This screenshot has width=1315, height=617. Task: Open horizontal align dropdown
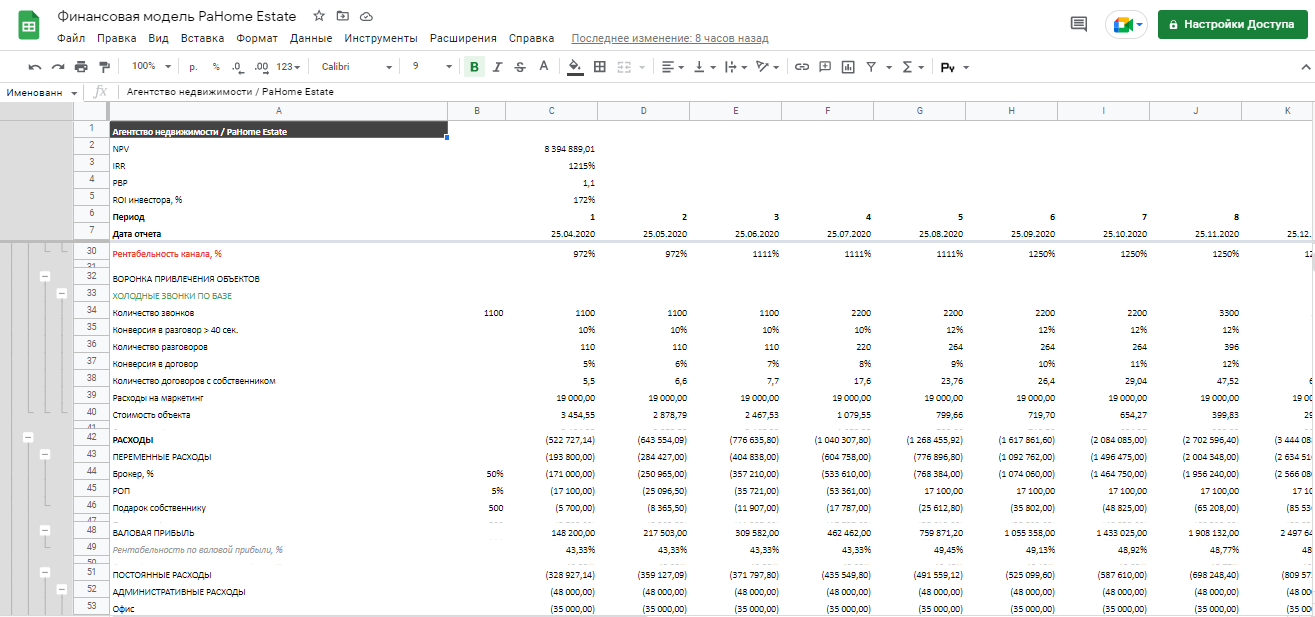(x=673, y=67)
